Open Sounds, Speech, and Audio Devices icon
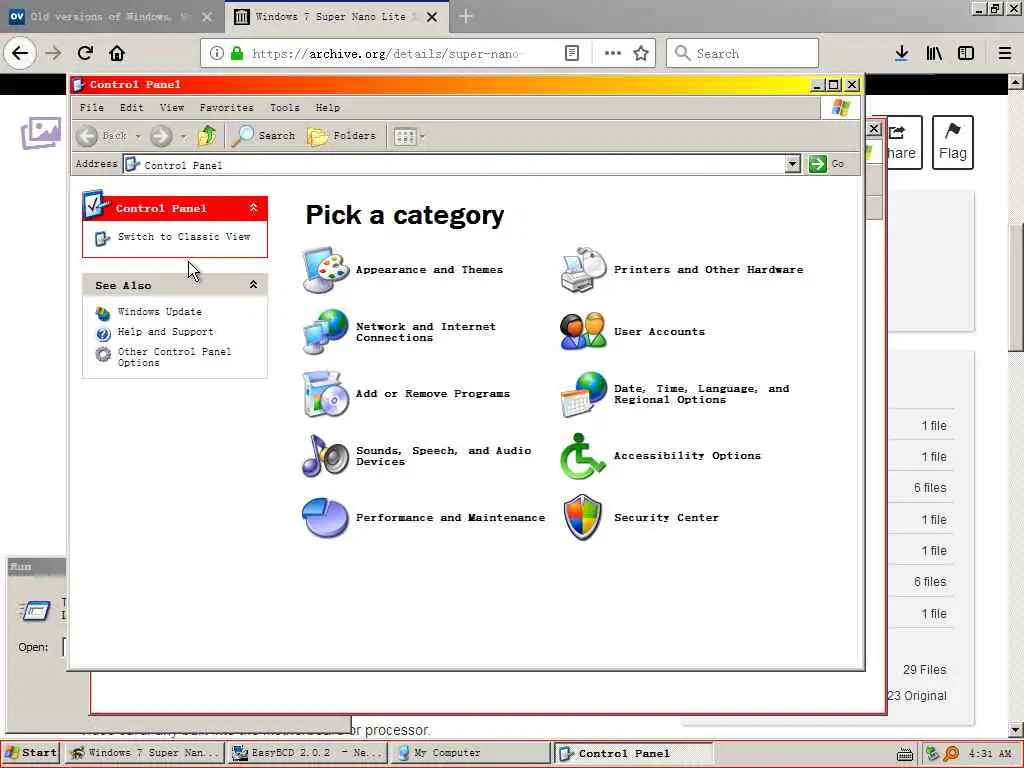 [326, 456]
